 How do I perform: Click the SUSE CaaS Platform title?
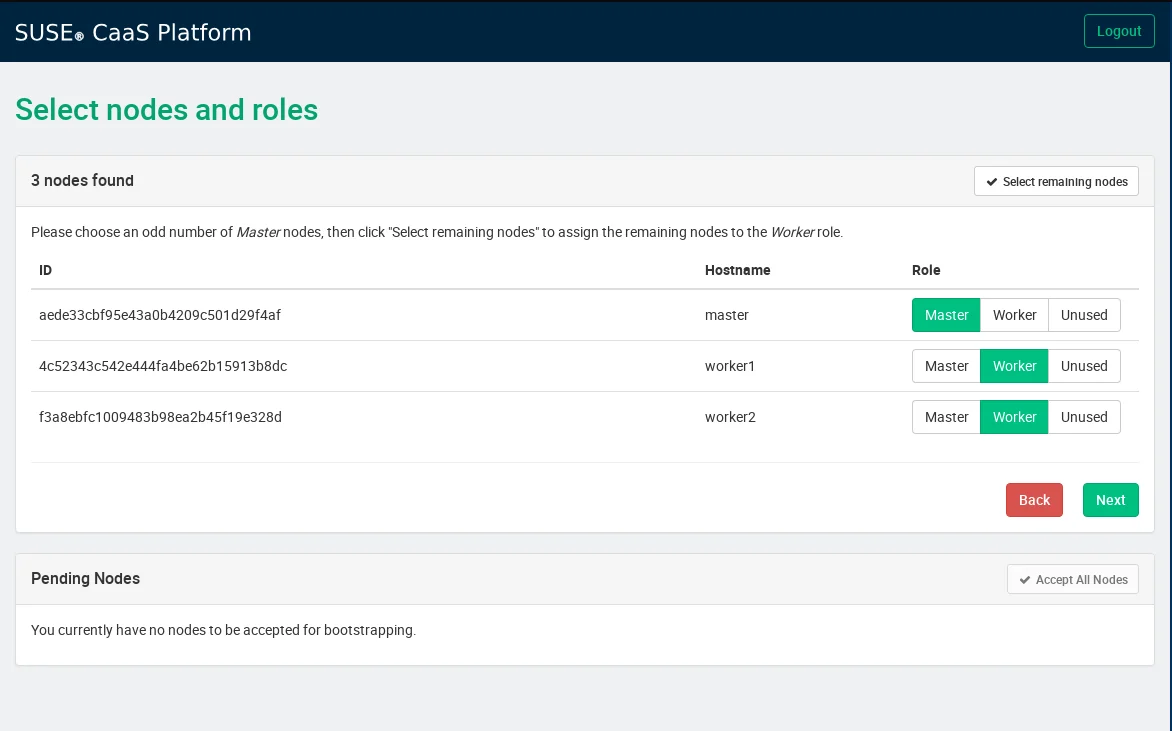[x=133, y=32]
